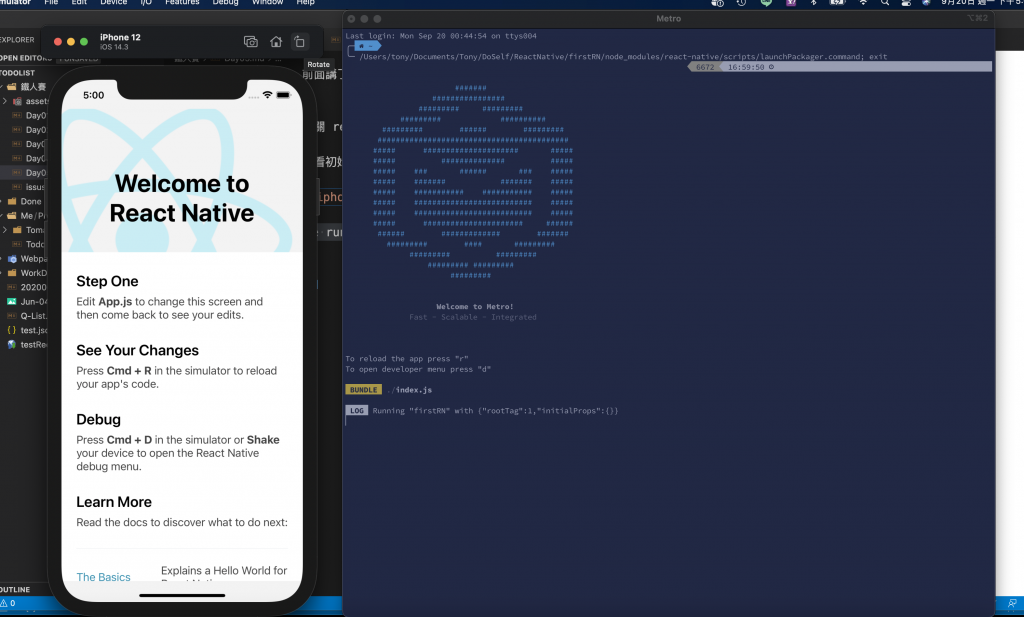Tap the Wi-Fi icon in the iPhone status bar

(267, 95)
